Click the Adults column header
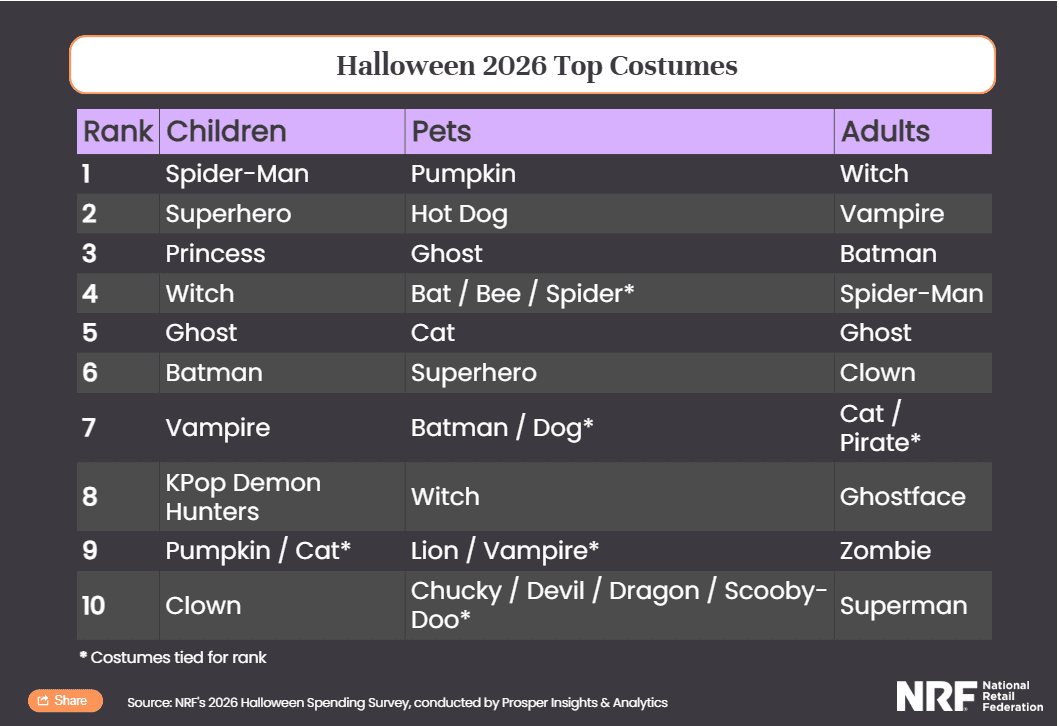1059x726 pixels. click(913, 132)
